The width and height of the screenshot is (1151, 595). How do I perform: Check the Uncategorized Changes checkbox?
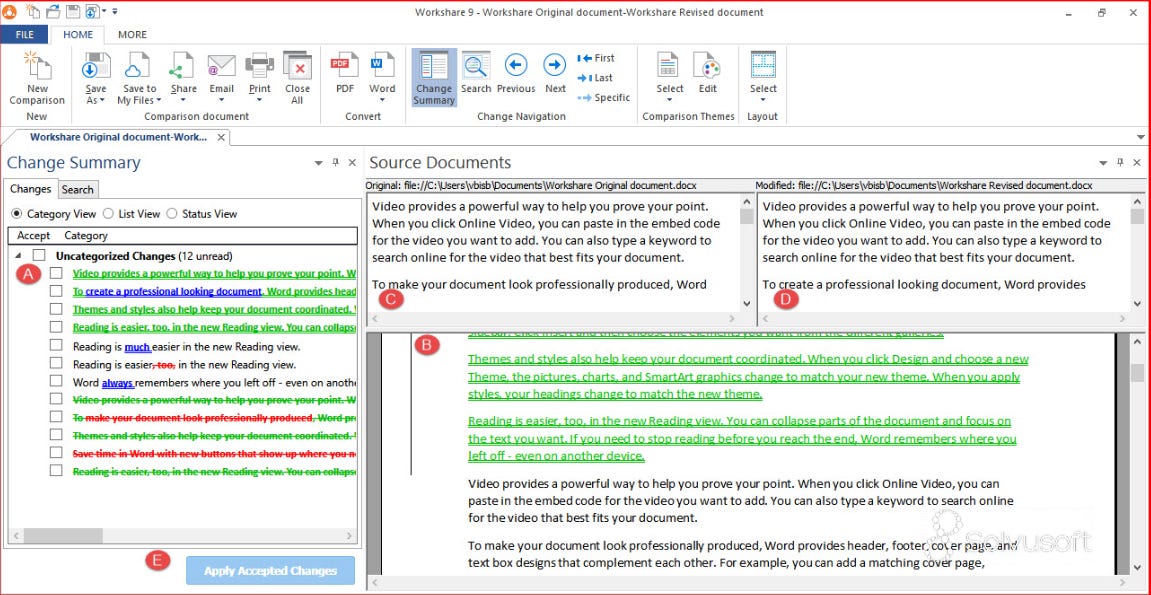tap(39, 256)
